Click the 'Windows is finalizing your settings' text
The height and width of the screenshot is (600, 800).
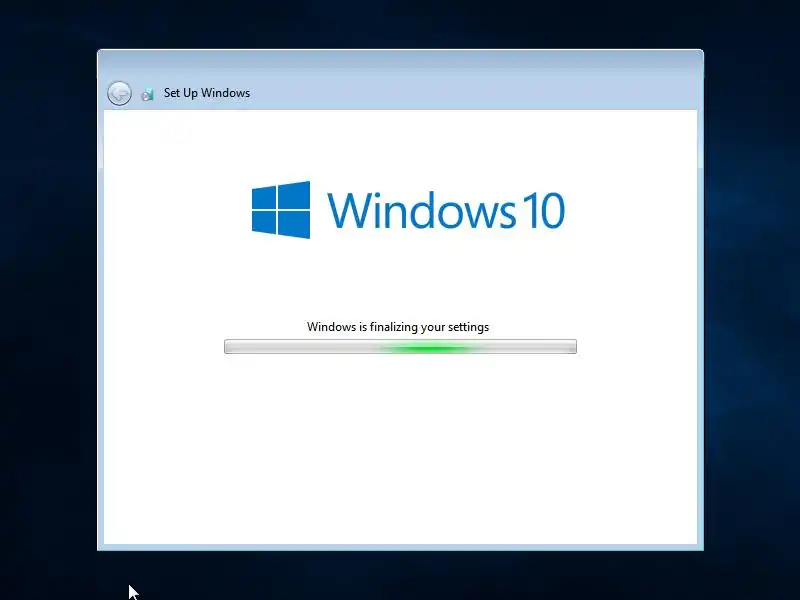click(x=398, y=327)
